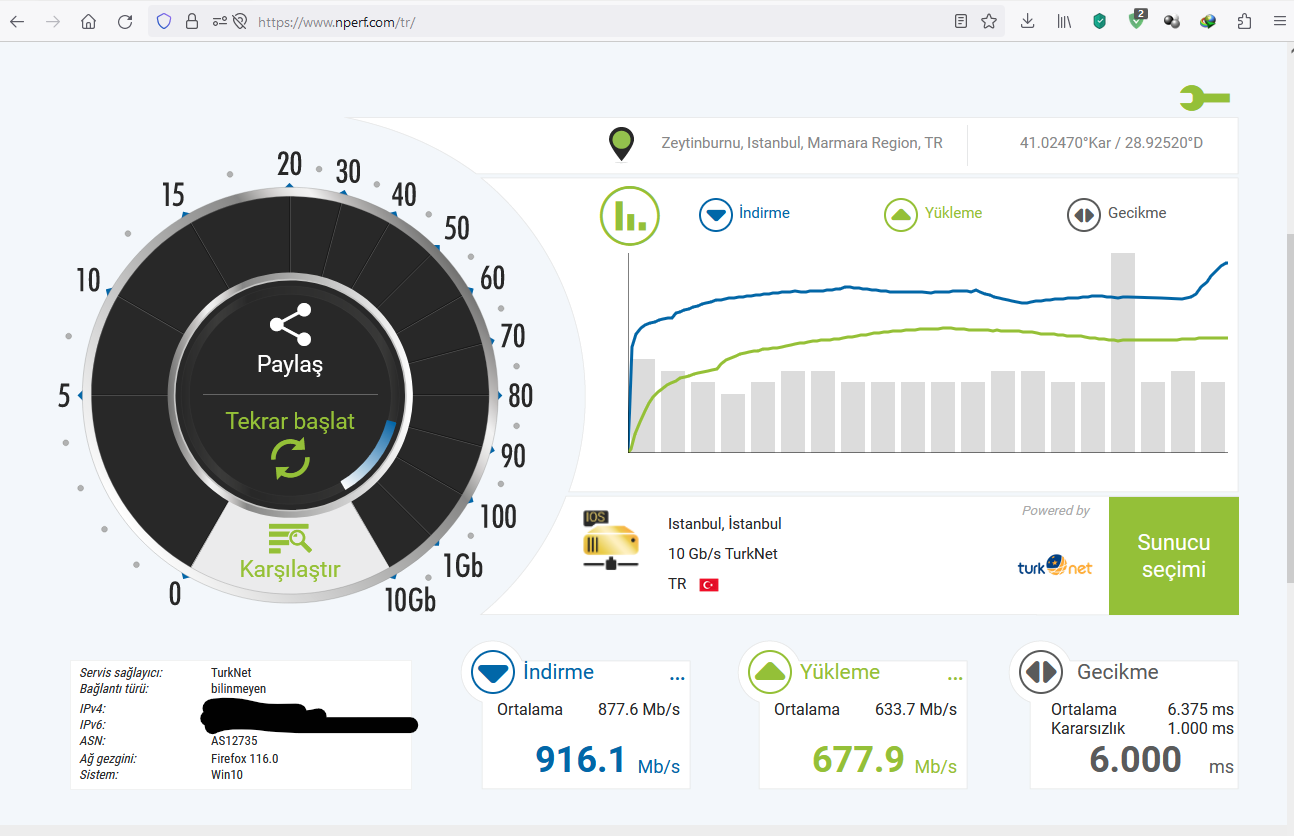Click '877.6 Mb/s' average download

[639, 709]
